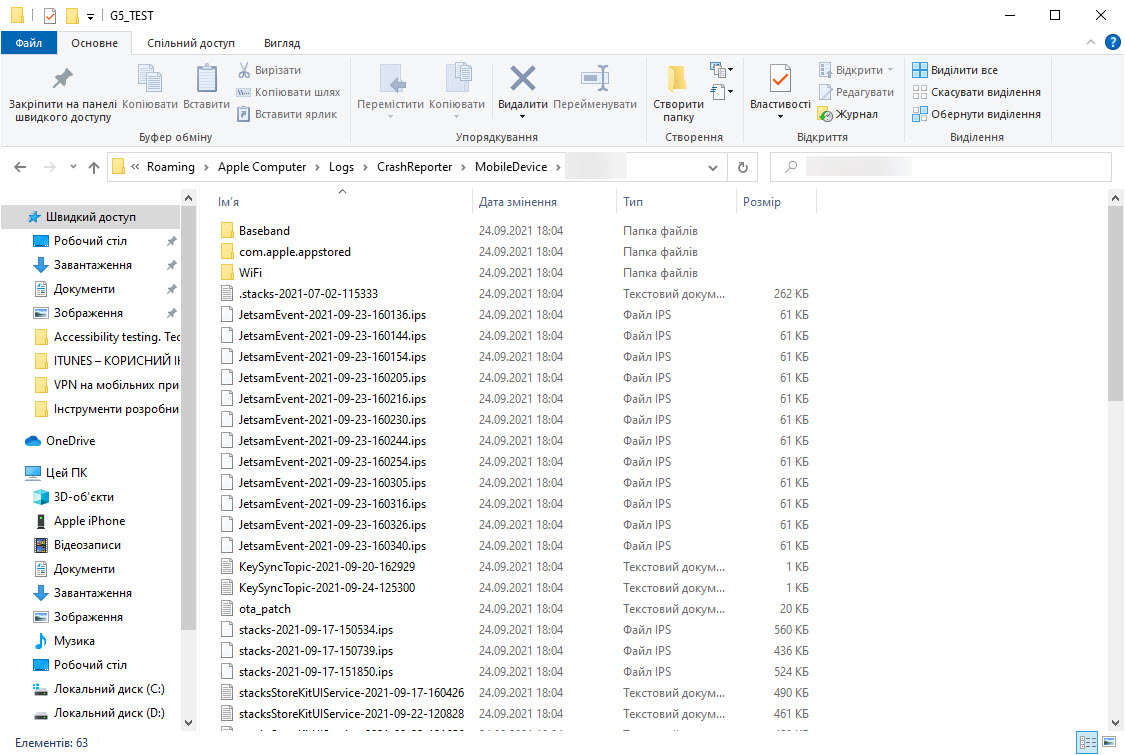This screenshot has height=755, width=1125.
Task: Open recent locations dropdown arrow
Action: [73, 167]
